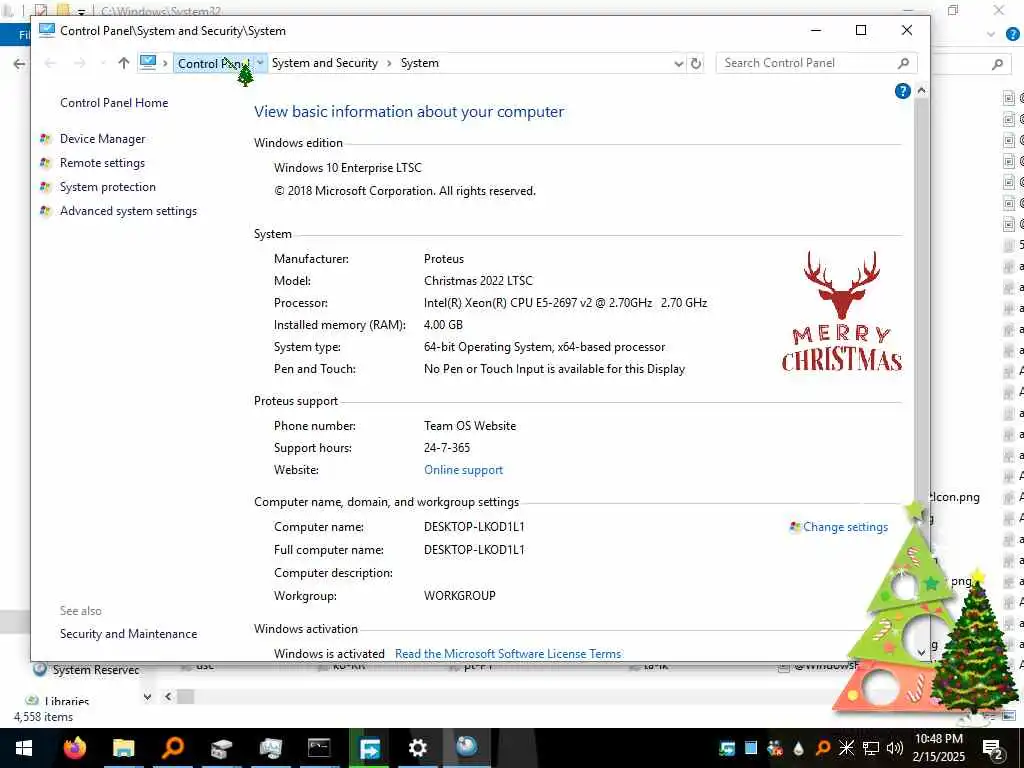Screen dimensions: 1024x768
Task: Click the Control Panel breadcrumb
Action: coord(214,63)
